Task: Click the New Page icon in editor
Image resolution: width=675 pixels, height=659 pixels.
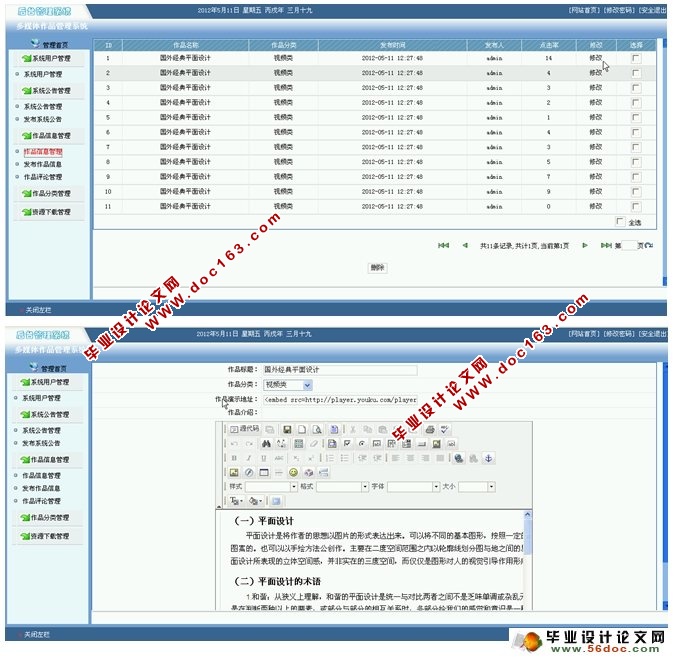Action: point(302,429)
